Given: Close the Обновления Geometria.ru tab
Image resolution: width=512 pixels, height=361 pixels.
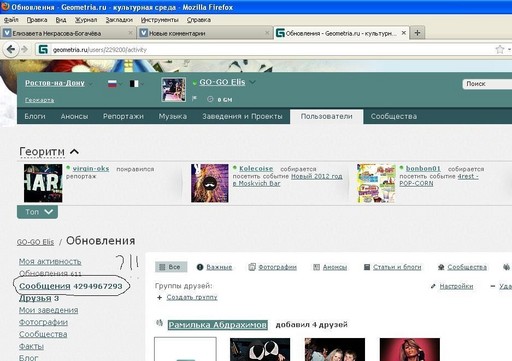Looking at the screenshot, I should [404, 33].
